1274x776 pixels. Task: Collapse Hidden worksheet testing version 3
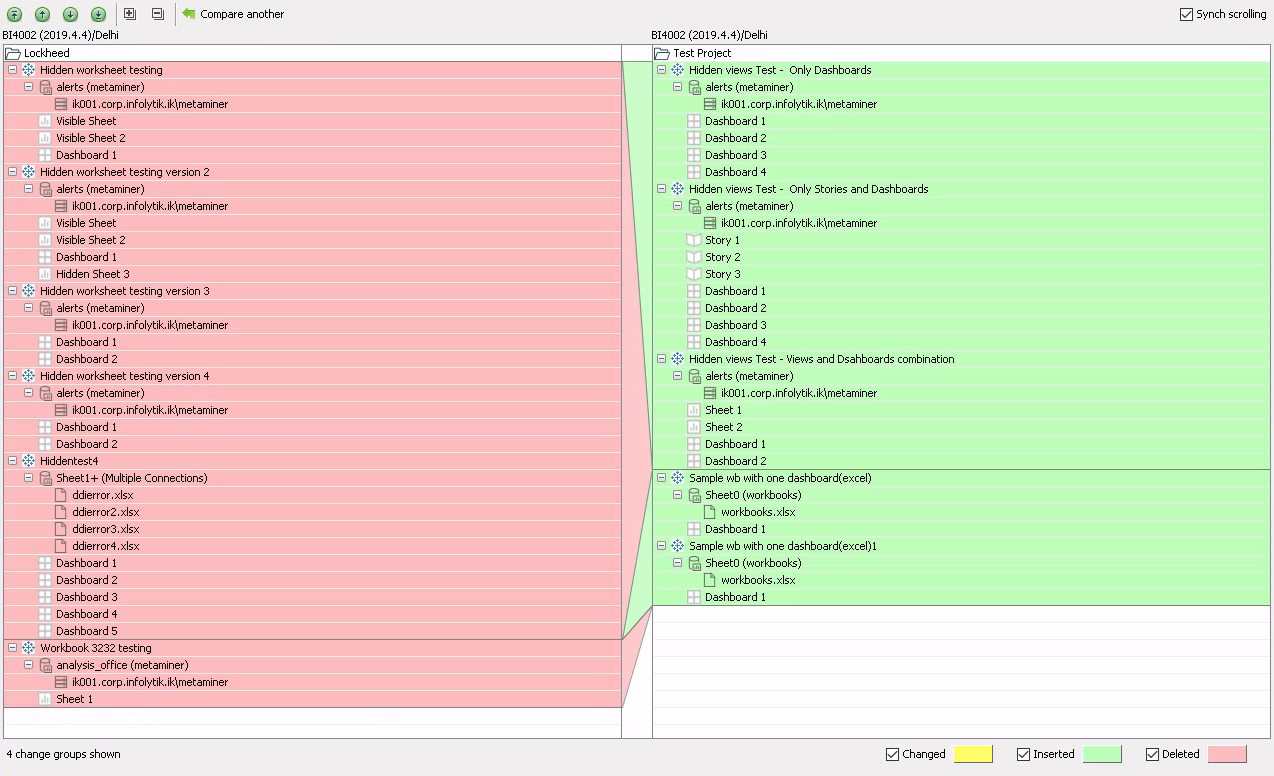[x=13, y=291]
